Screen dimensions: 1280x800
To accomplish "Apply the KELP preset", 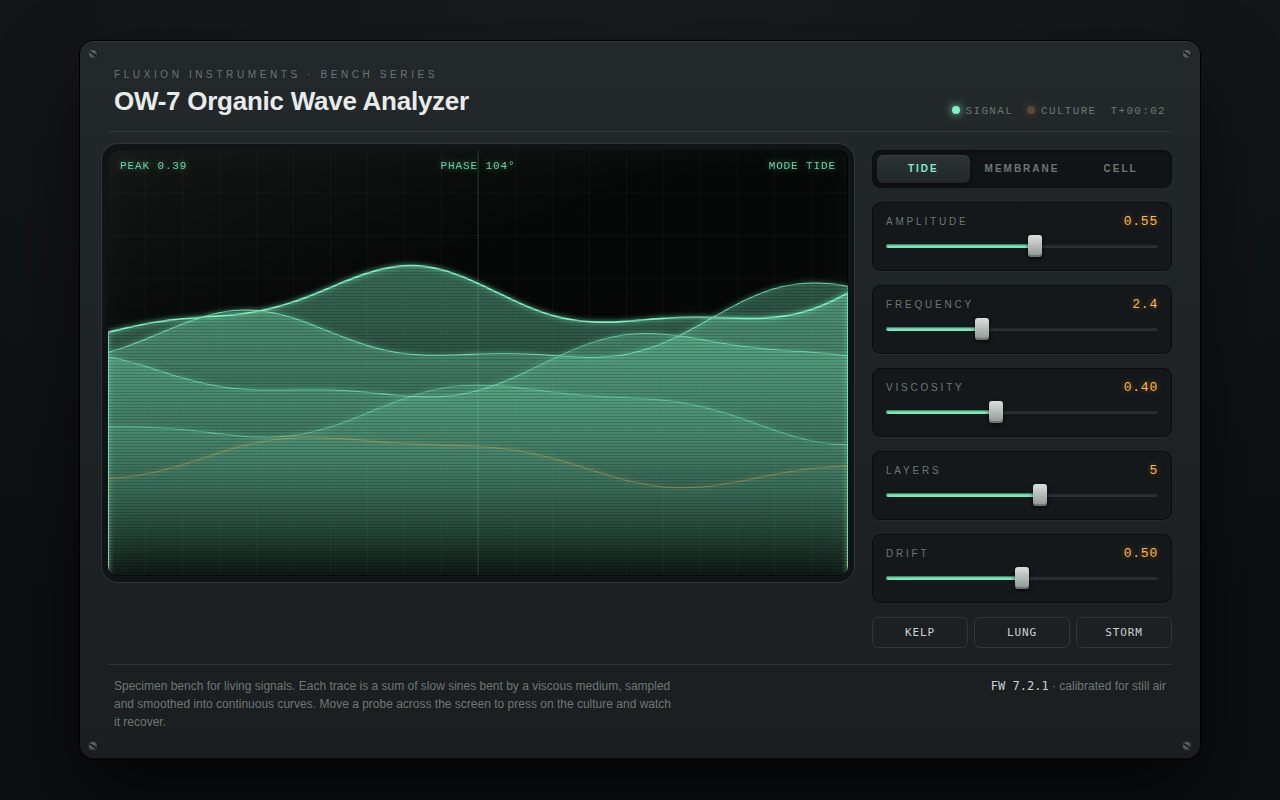I will (920, 632).
